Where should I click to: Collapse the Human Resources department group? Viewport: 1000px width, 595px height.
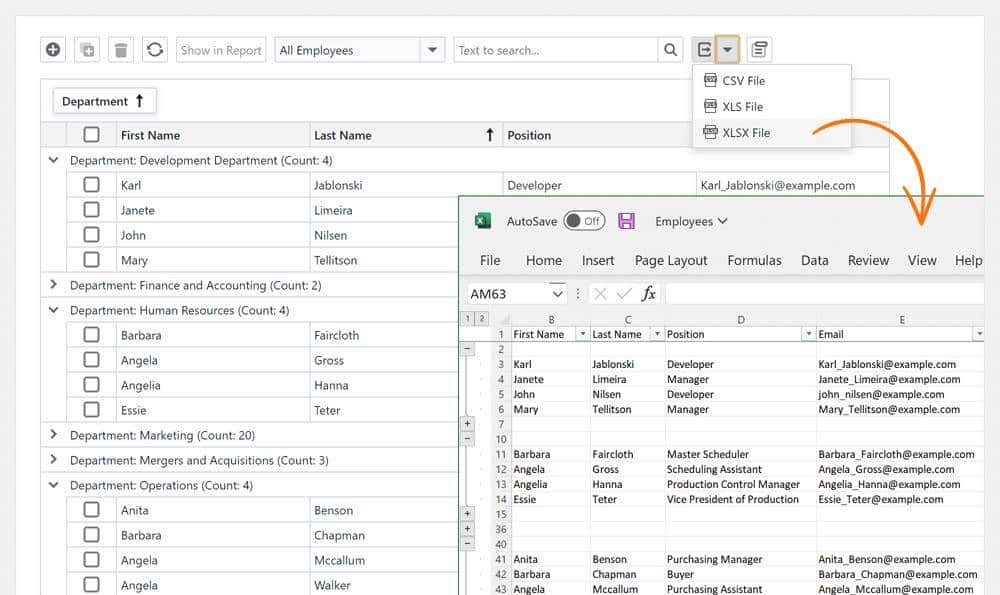(x=53, y=310)
